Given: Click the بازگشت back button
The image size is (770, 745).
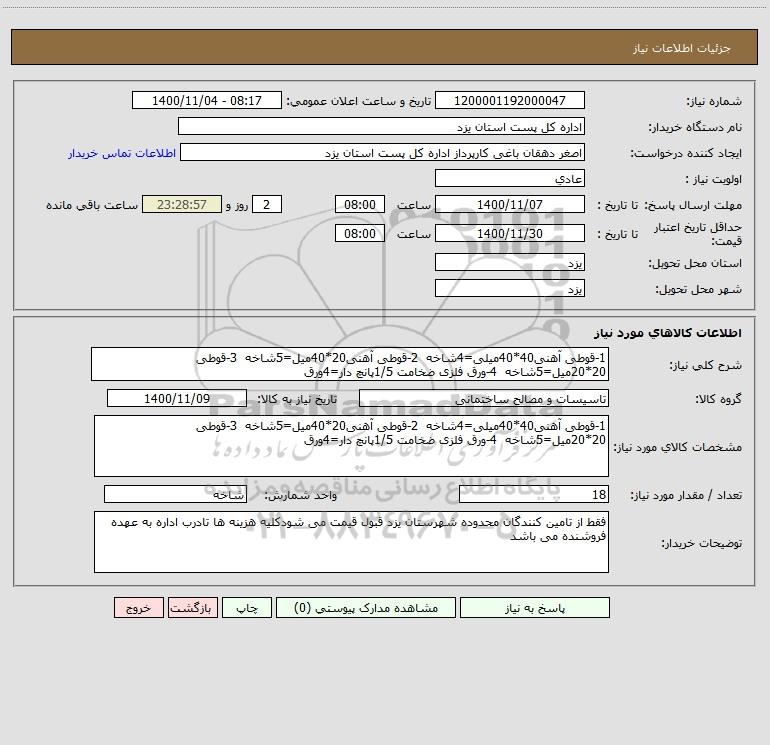Looking at the screenshot, I should (x=192, y=607).
